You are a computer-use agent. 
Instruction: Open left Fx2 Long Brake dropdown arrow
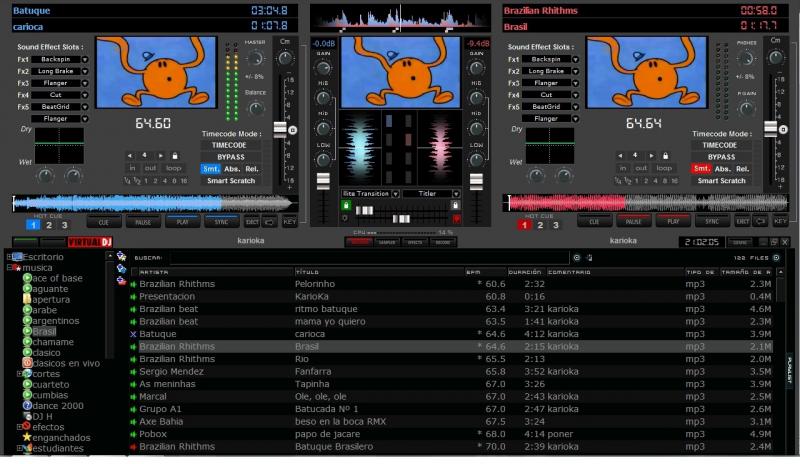click(x=85, y=71)
